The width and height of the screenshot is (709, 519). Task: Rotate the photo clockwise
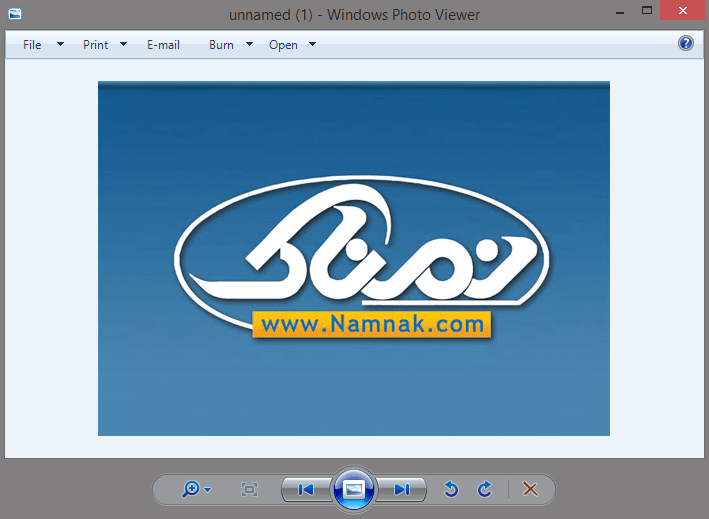click(485, 489)
